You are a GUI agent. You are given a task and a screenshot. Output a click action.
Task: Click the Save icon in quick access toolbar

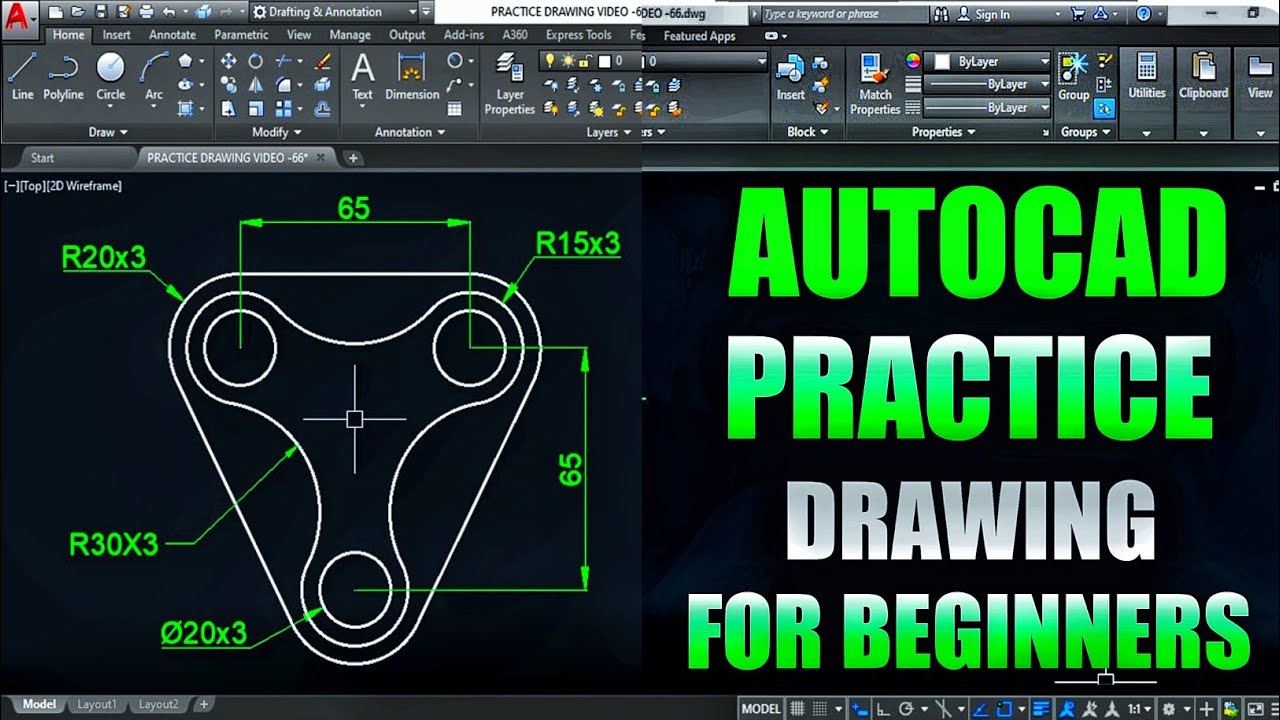101,12
